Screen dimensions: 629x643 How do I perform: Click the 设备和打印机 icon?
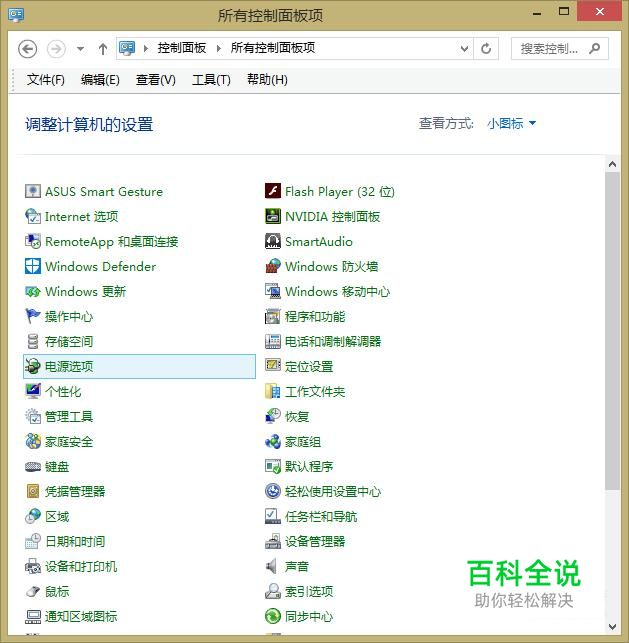pos(33,566)
